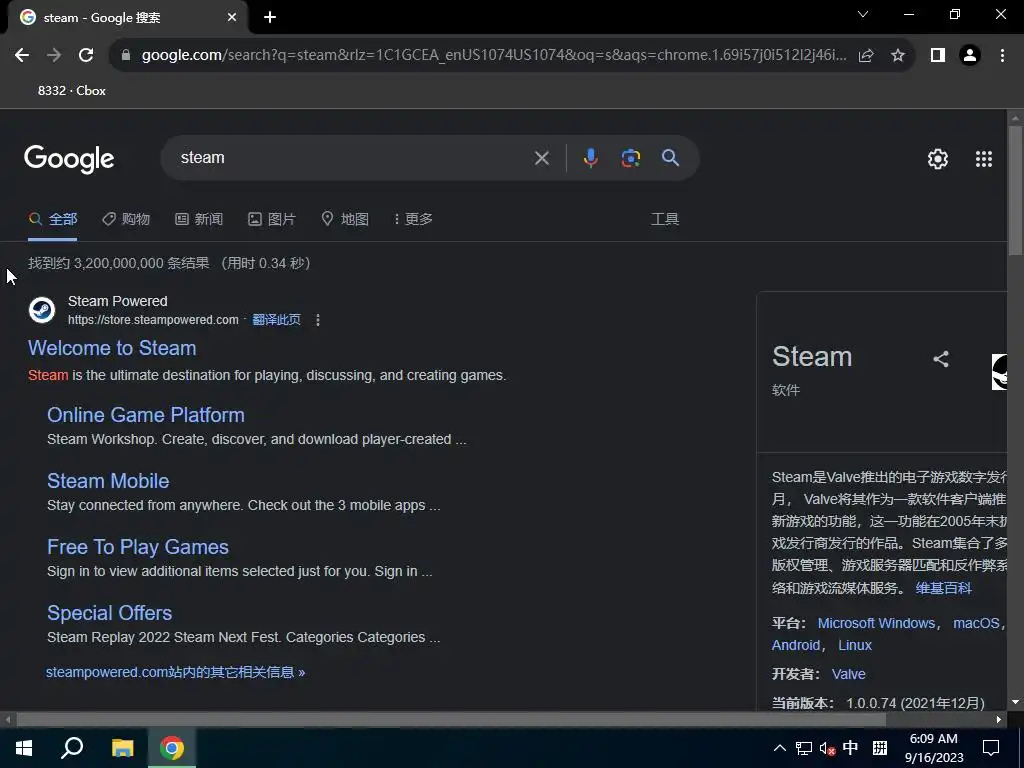This screenshot has width=1024, height=768.
Task: Open the three-dot menu beside steampowered URL
Action: (317, 320)
